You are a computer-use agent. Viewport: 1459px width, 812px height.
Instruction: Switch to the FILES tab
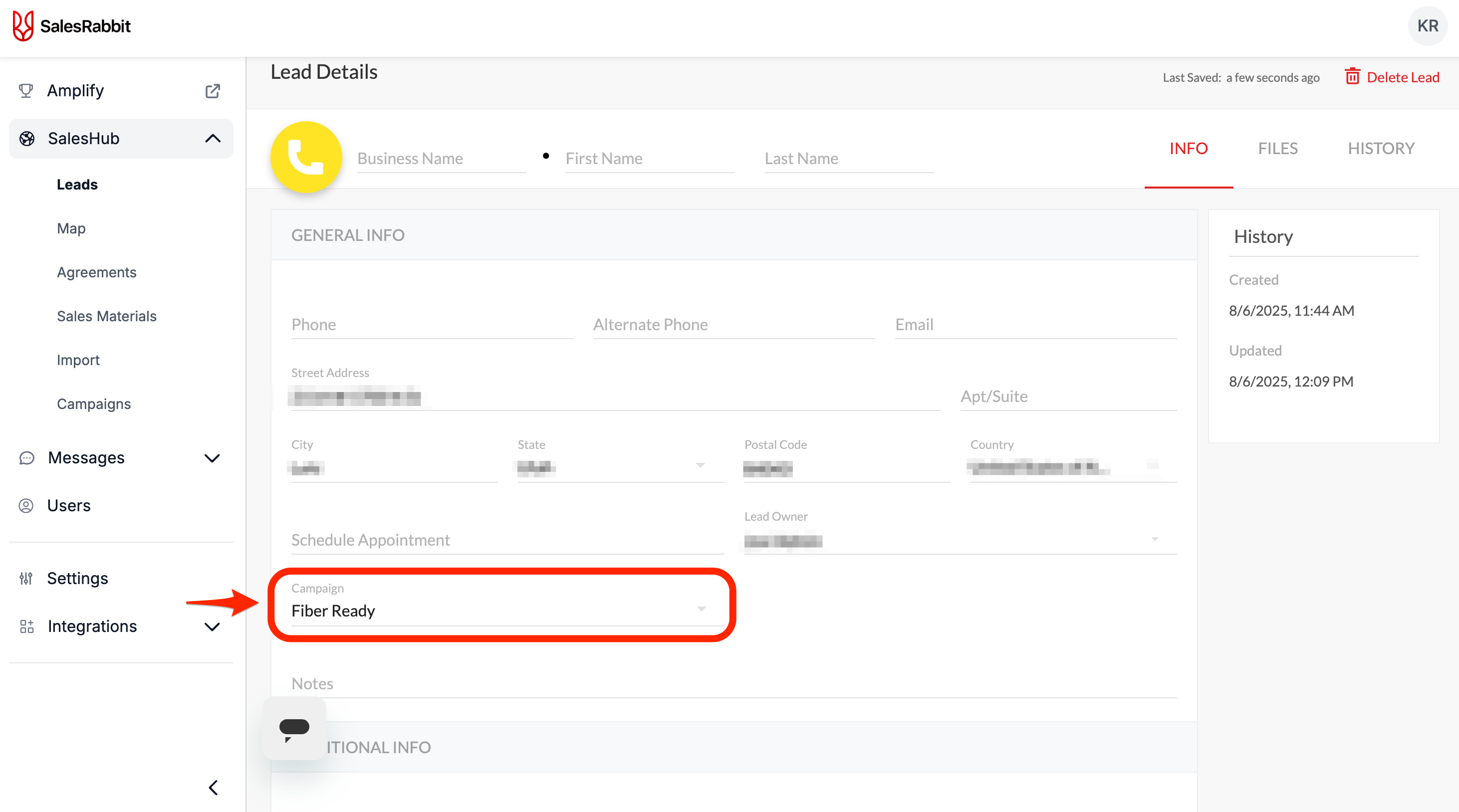click(1277, 148)
